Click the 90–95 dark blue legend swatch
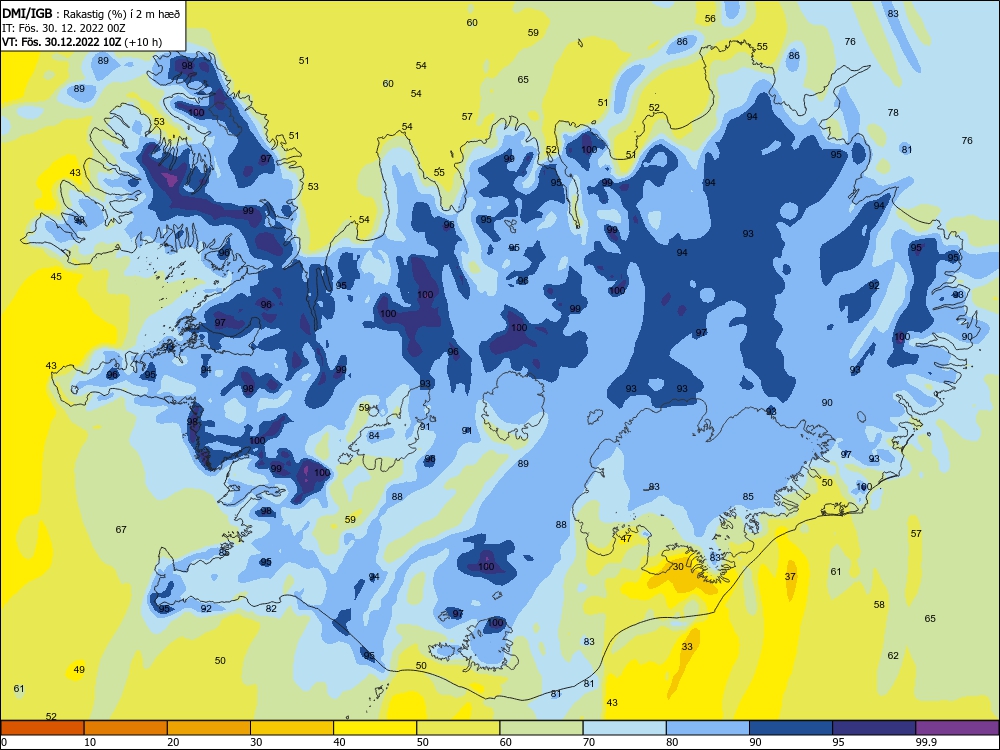Viewport: 1000px width, 750px height. point(791,728)
